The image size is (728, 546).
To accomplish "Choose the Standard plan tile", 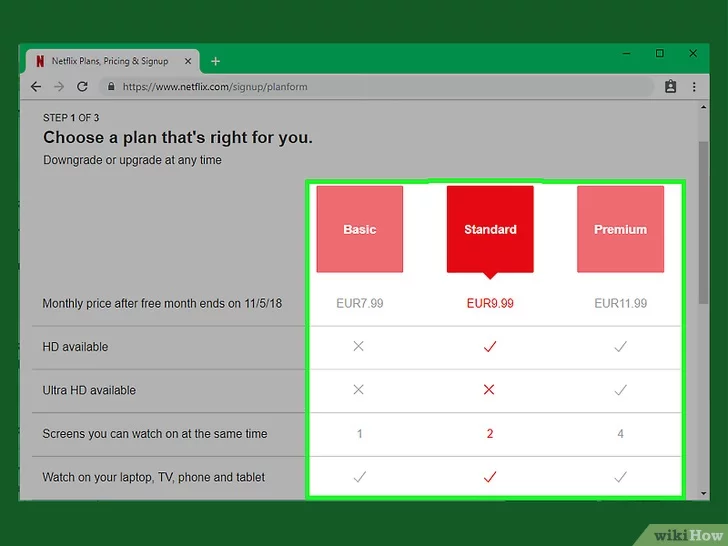I will [x=490, y=229].
